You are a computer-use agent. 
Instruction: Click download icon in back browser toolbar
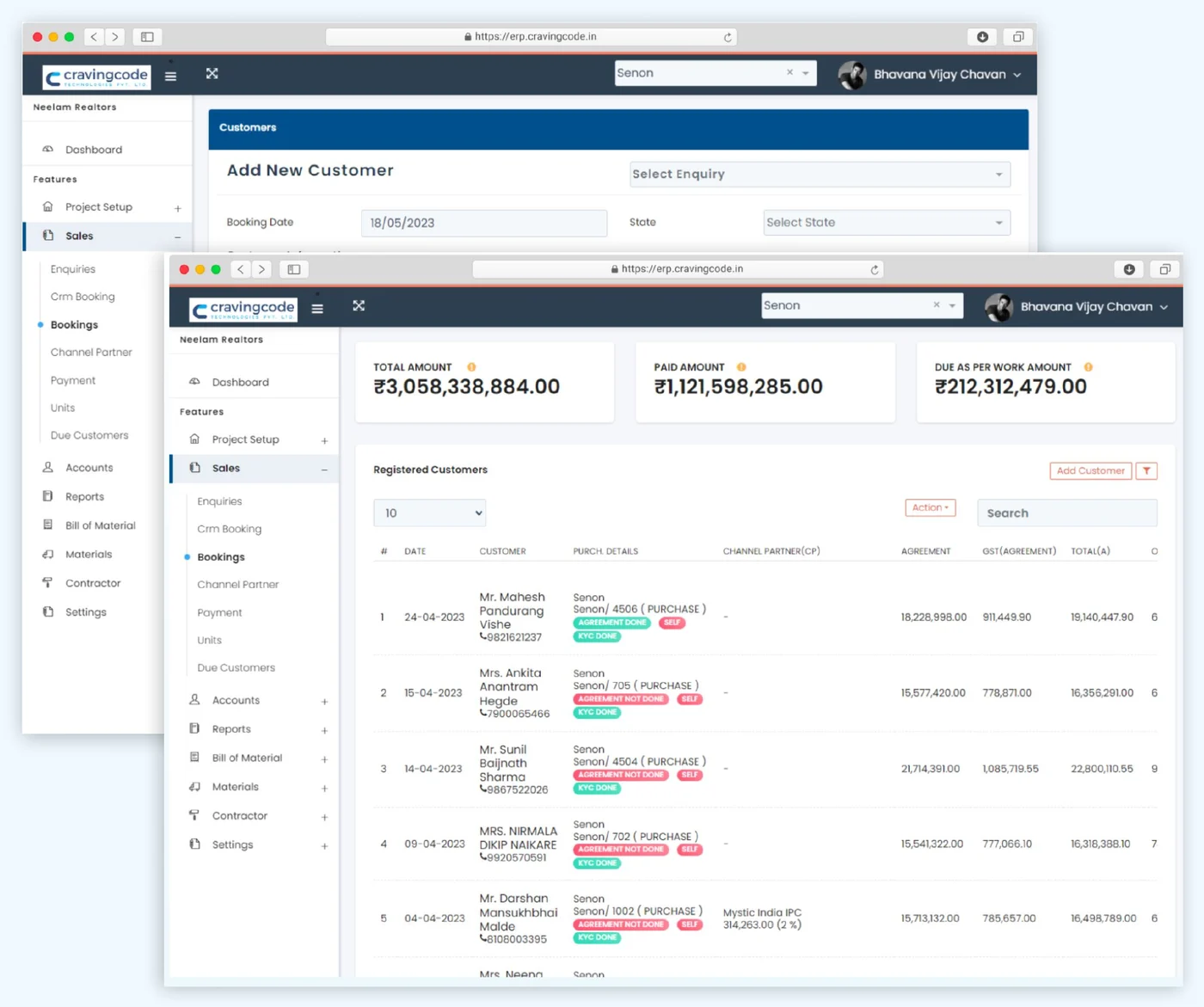click(982, 37)
